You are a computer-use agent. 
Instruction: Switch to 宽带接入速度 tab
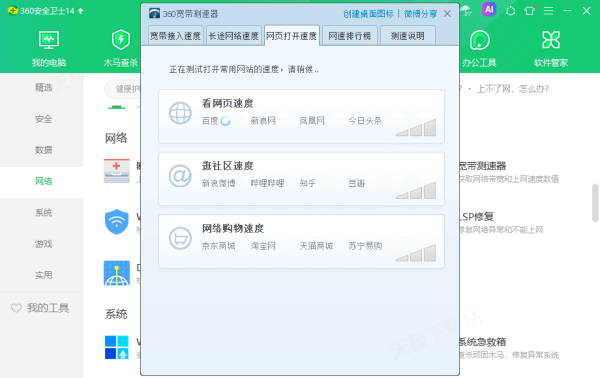176,36
